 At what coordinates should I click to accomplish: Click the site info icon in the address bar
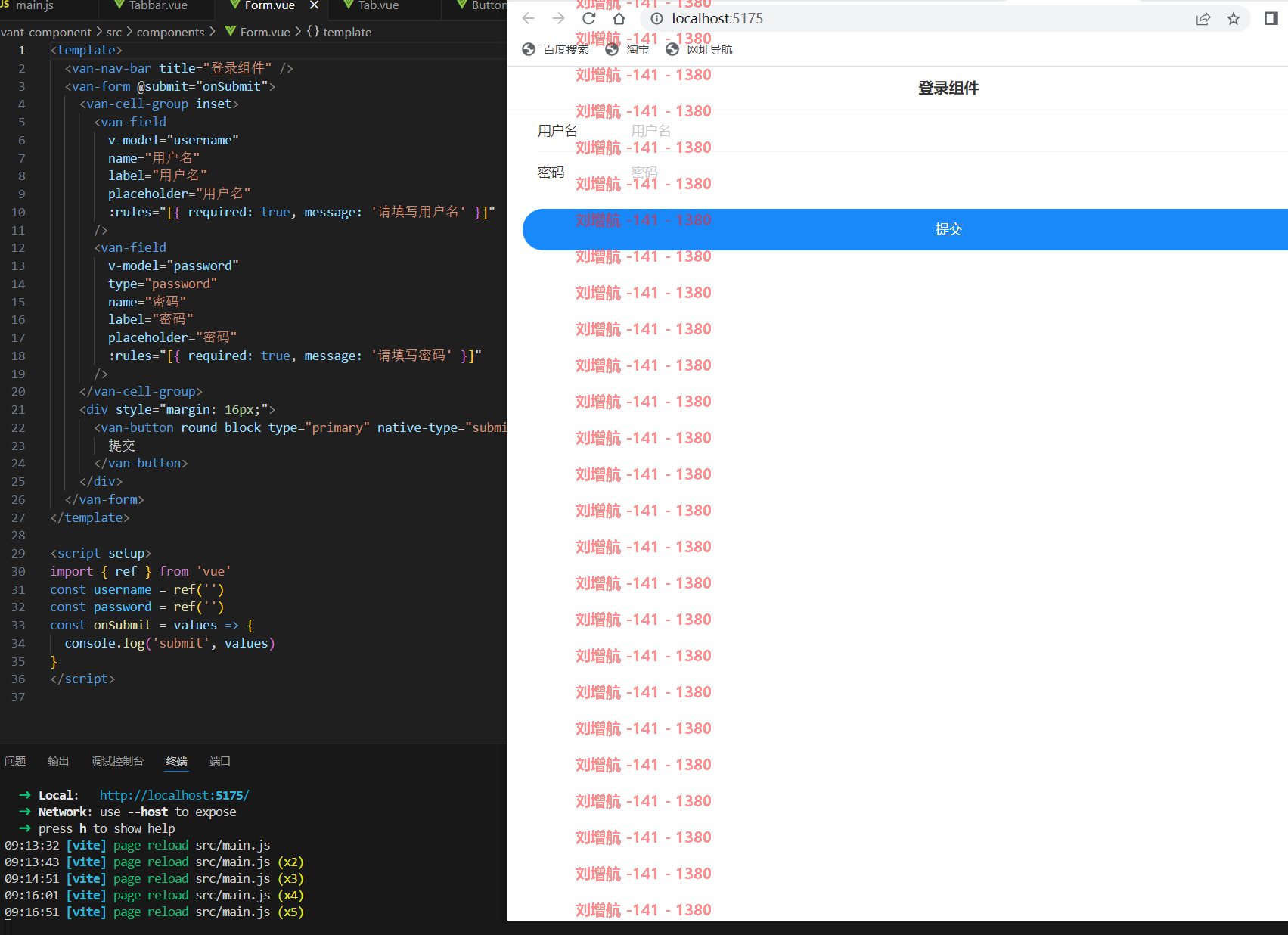pos(656,19)
